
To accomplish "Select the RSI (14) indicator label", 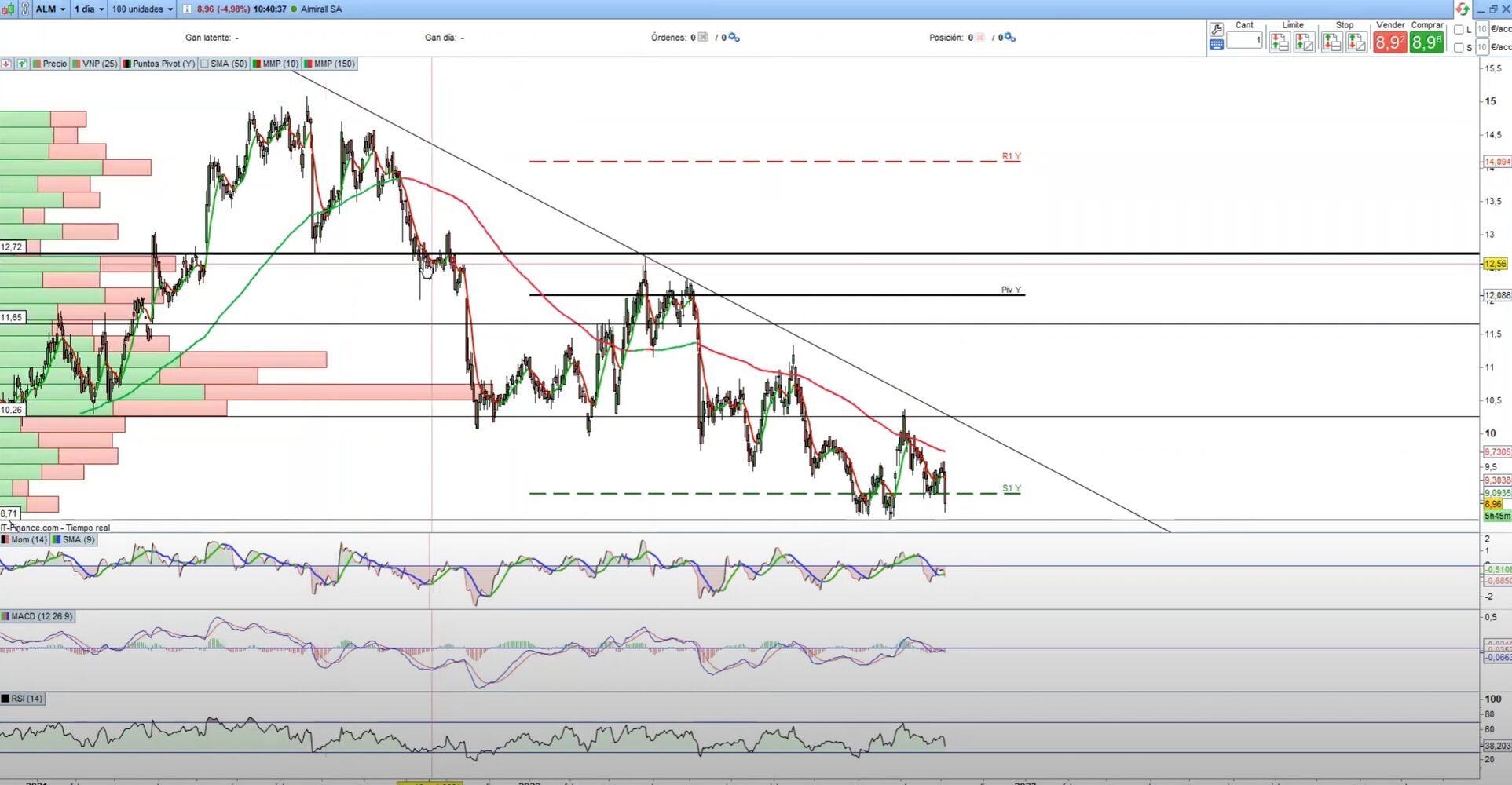I will 23,699.
